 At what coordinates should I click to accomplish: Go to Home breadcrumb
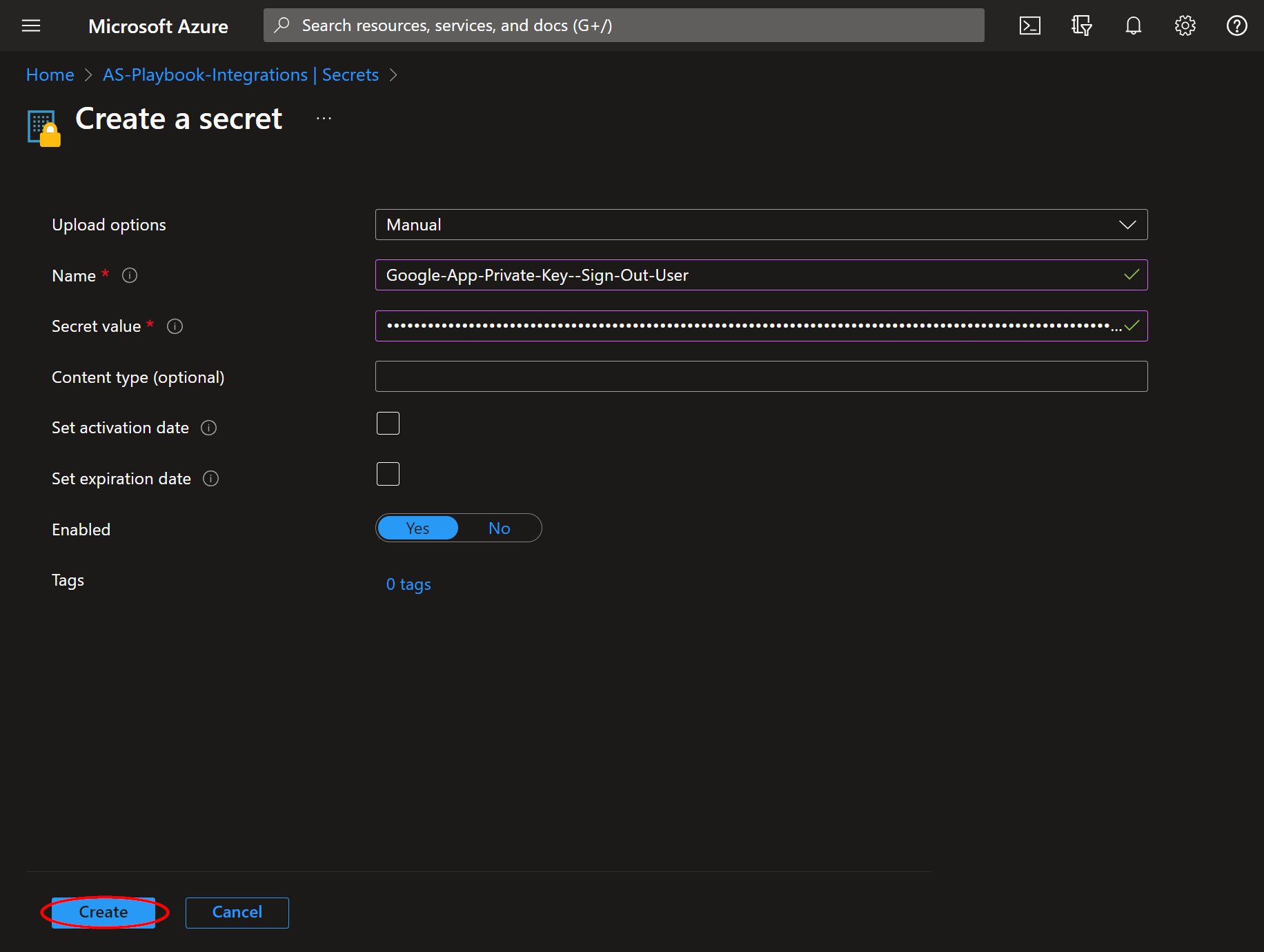50,75
